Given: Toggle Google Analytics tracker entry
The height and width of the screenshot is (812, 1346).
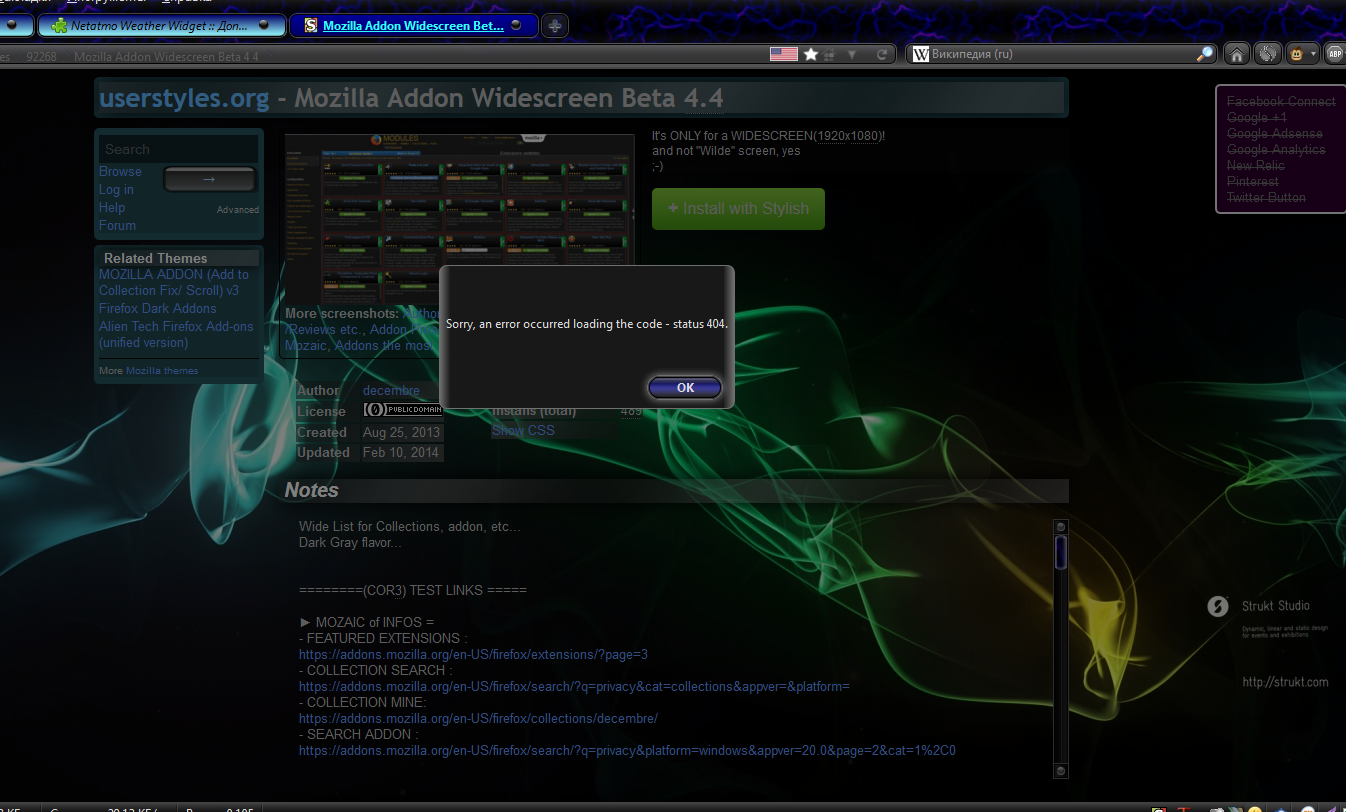Looking at the screenshot, I should [x=1276, y=149].
